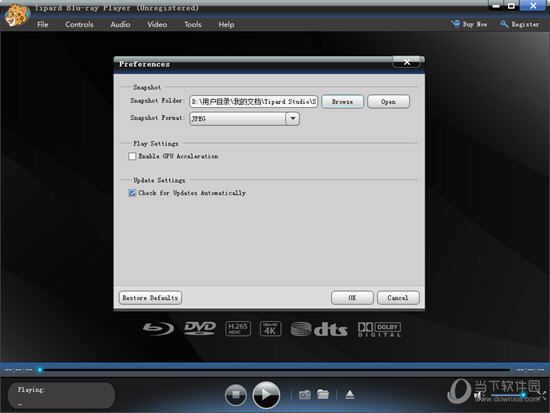Open the Audio menu

click(120, 25)
